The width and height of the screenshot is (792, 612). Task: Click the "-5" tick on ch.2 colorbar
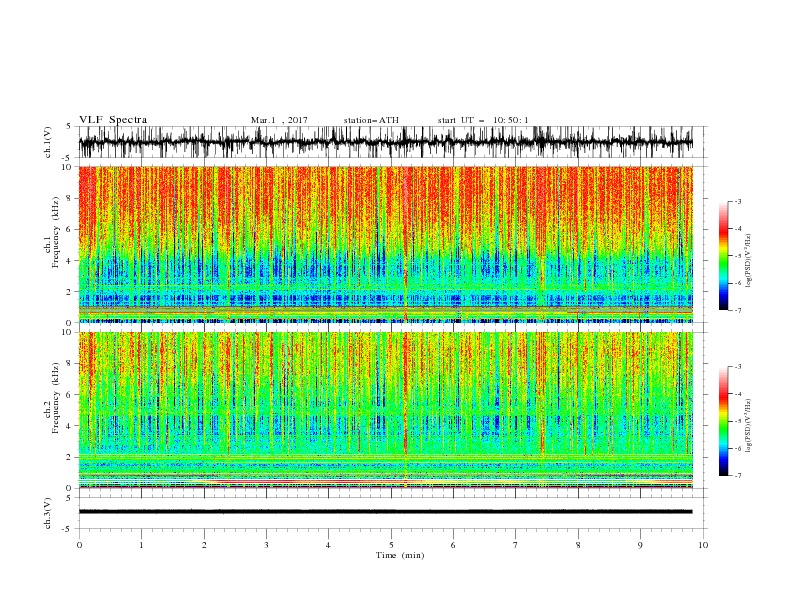tap(738, 421)
